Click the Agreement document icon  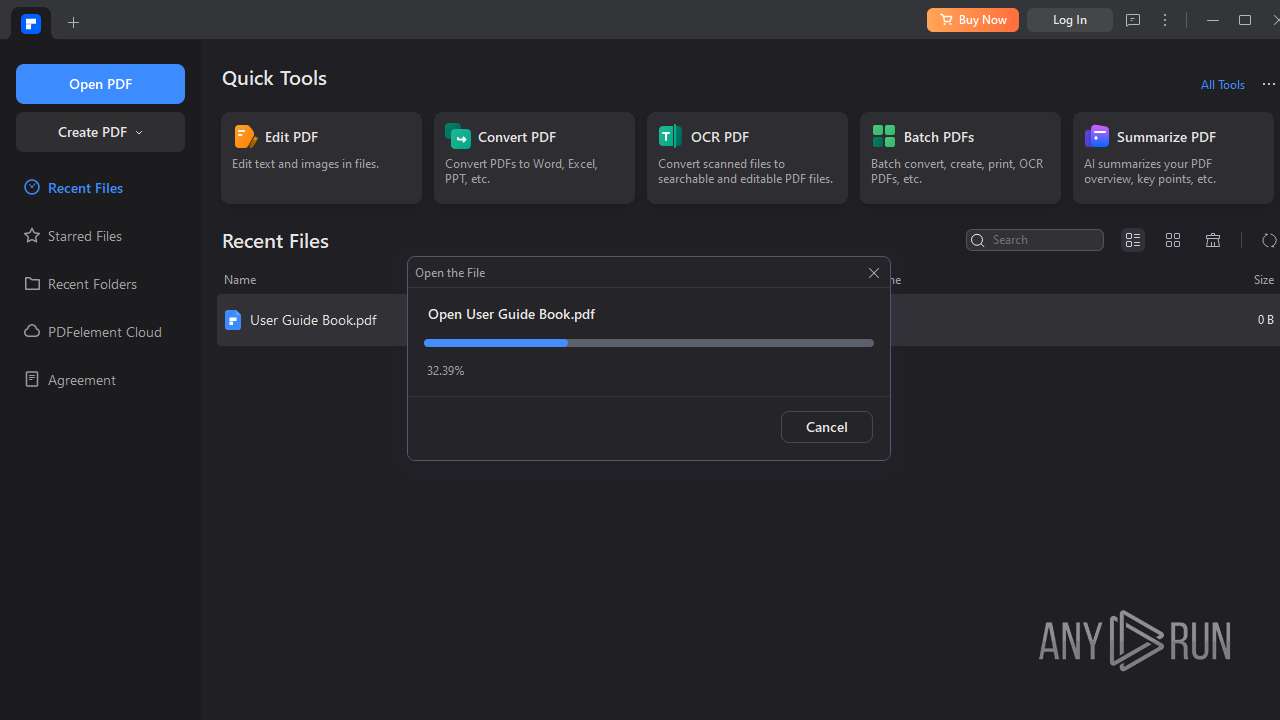(x=32, y=380)
